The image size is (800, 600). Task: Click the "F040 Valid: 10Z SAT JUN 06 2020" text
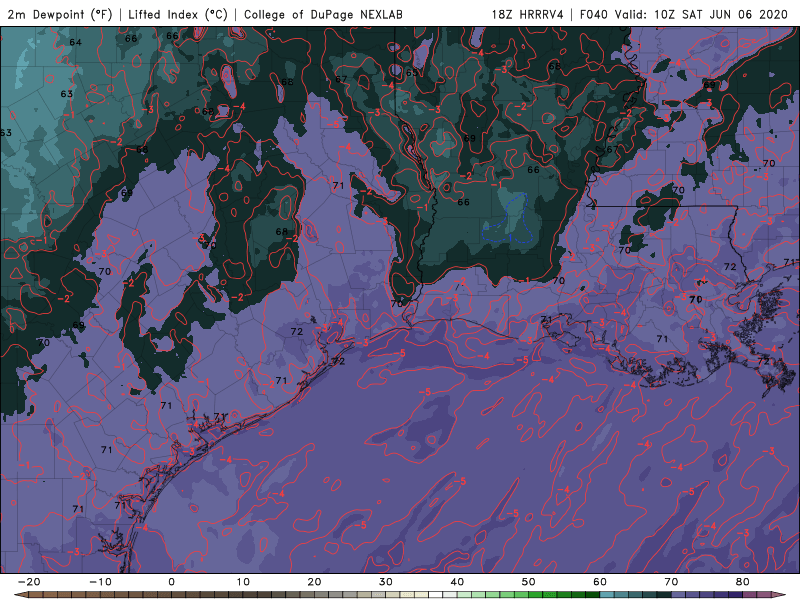(x=684, y=15)
